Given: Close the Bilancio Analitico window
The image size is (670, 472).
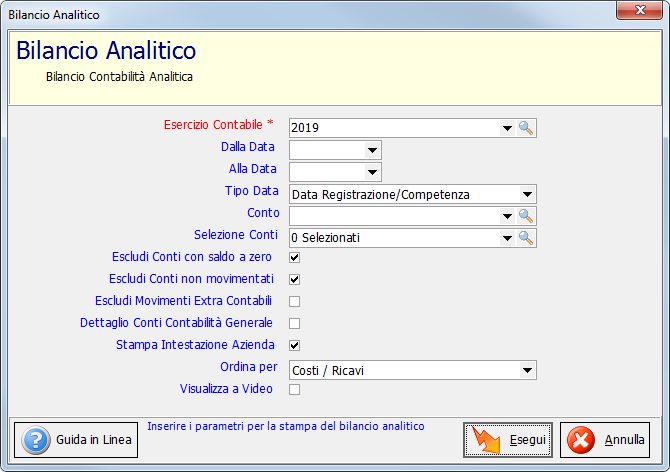Looking at the screenshot, I should point(639,10).
